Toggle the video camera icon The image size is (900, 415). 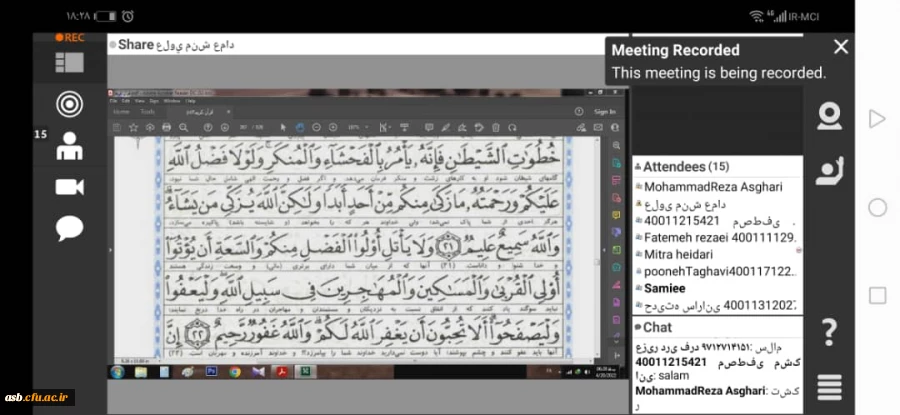69,187
